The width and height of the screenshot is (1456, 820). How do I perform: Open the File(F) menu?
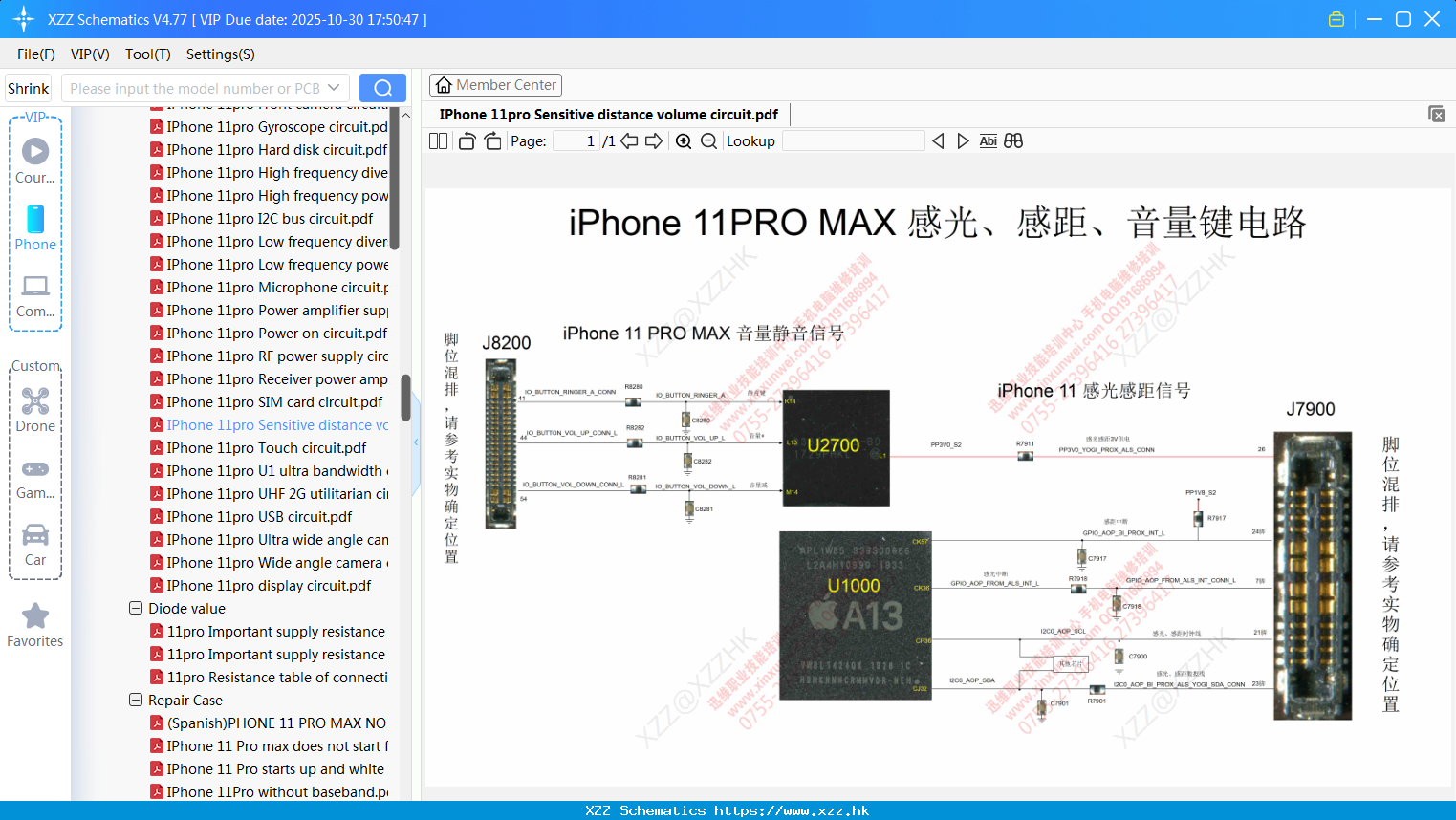[x=36, y=54]
